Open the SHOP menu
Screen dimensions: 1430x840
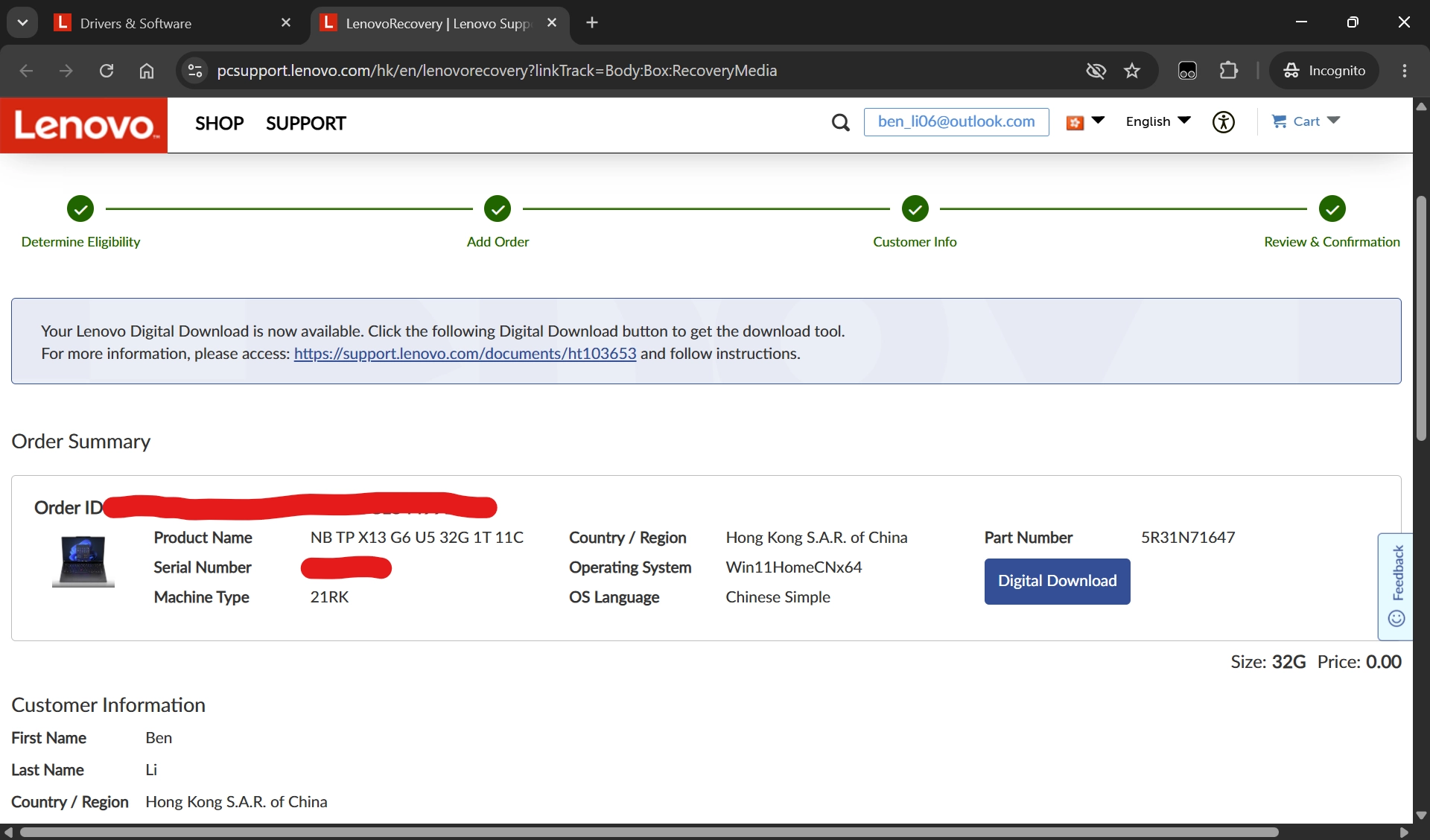click(220, 124)
